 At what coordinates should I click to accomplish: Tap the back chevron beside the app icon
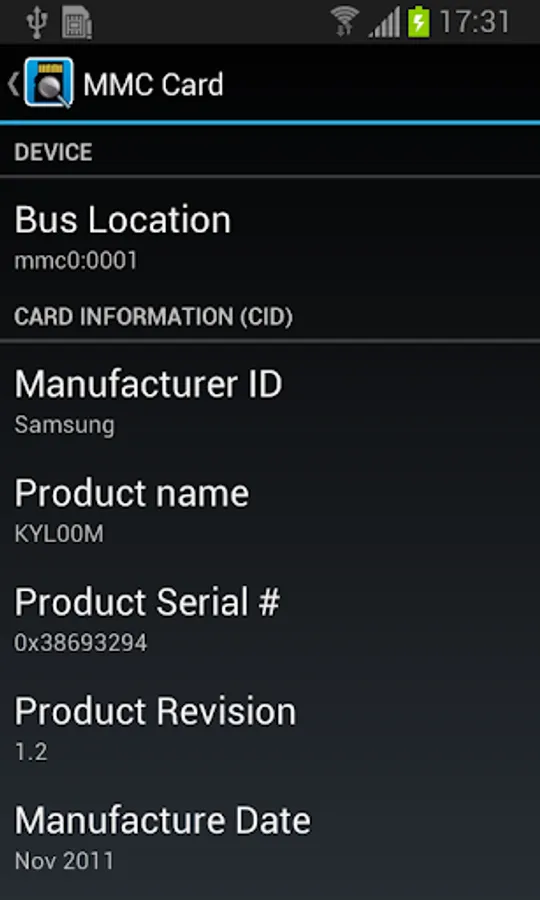(x=13, y=84)
